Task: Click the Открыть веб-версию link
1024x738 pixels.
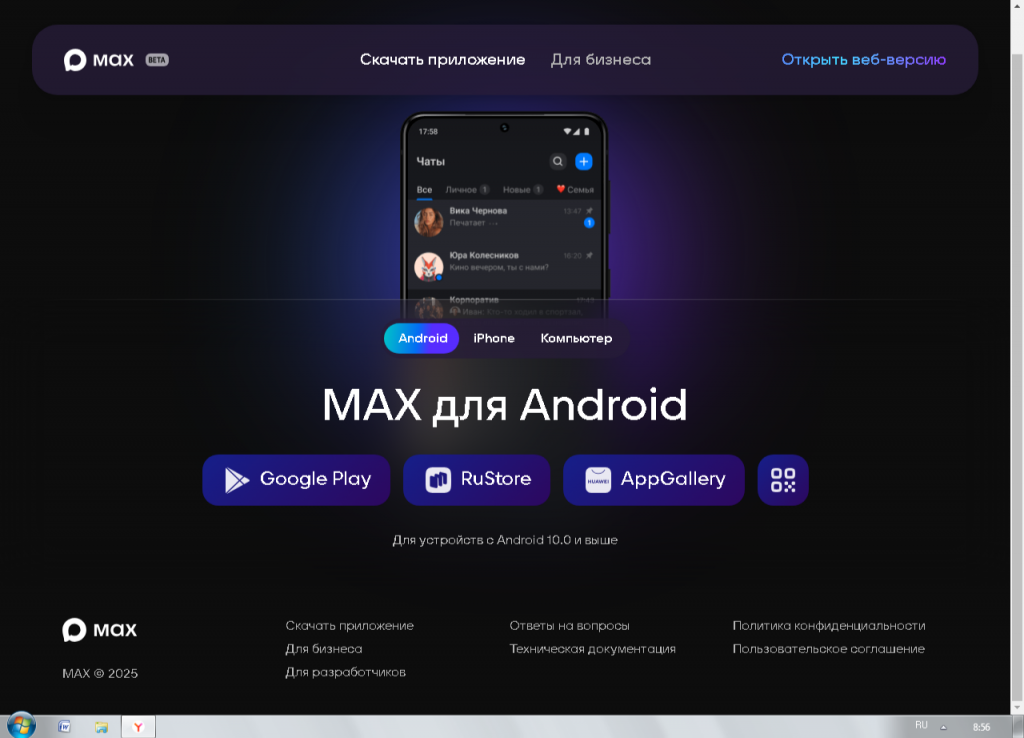Action: coord(863,60)
